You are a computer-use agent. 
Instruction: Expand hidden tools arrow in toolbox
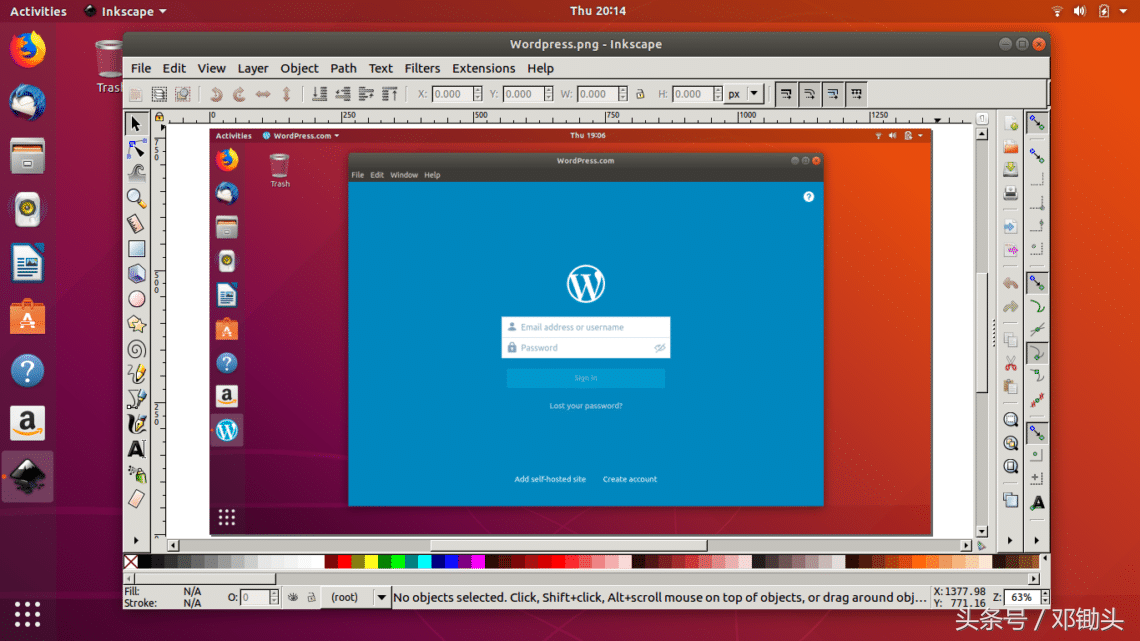(x=136, y=541)
